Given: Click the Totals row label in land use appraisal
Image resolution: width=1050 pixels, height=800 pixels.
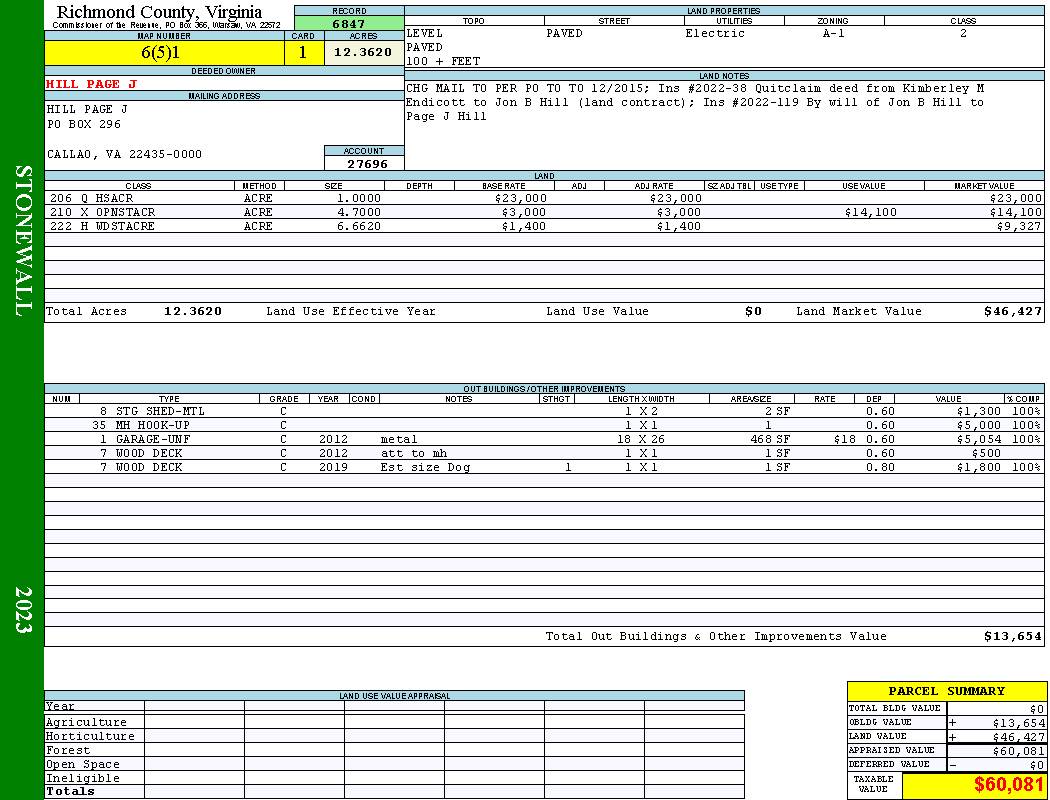Looking at the screenshot, I should click(x=70, y=791).
